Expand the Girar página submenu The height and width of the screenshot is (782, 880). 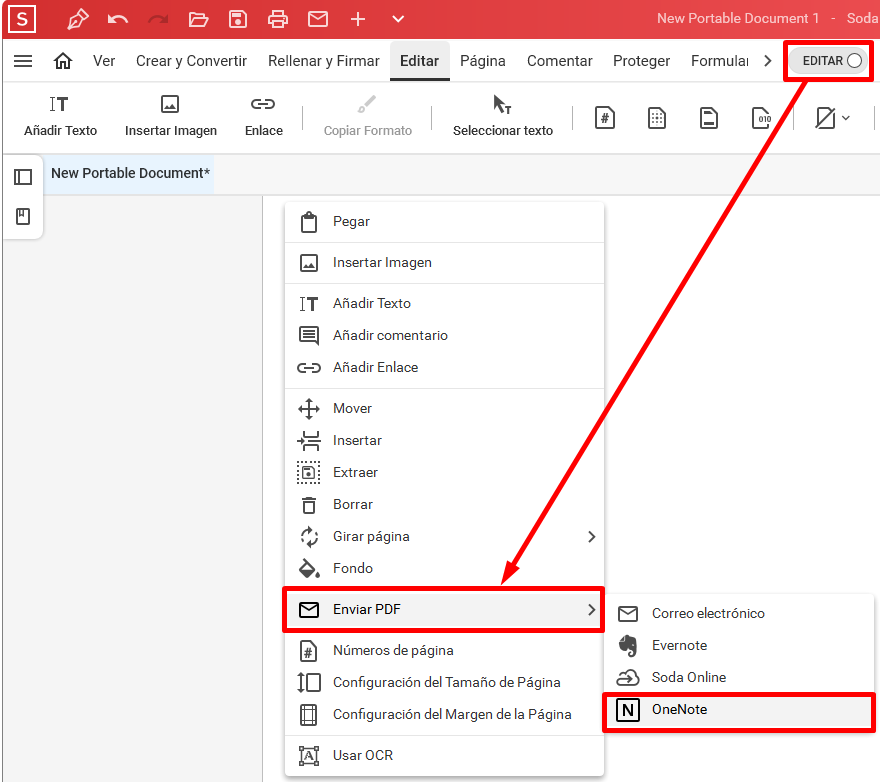[444, 537]
